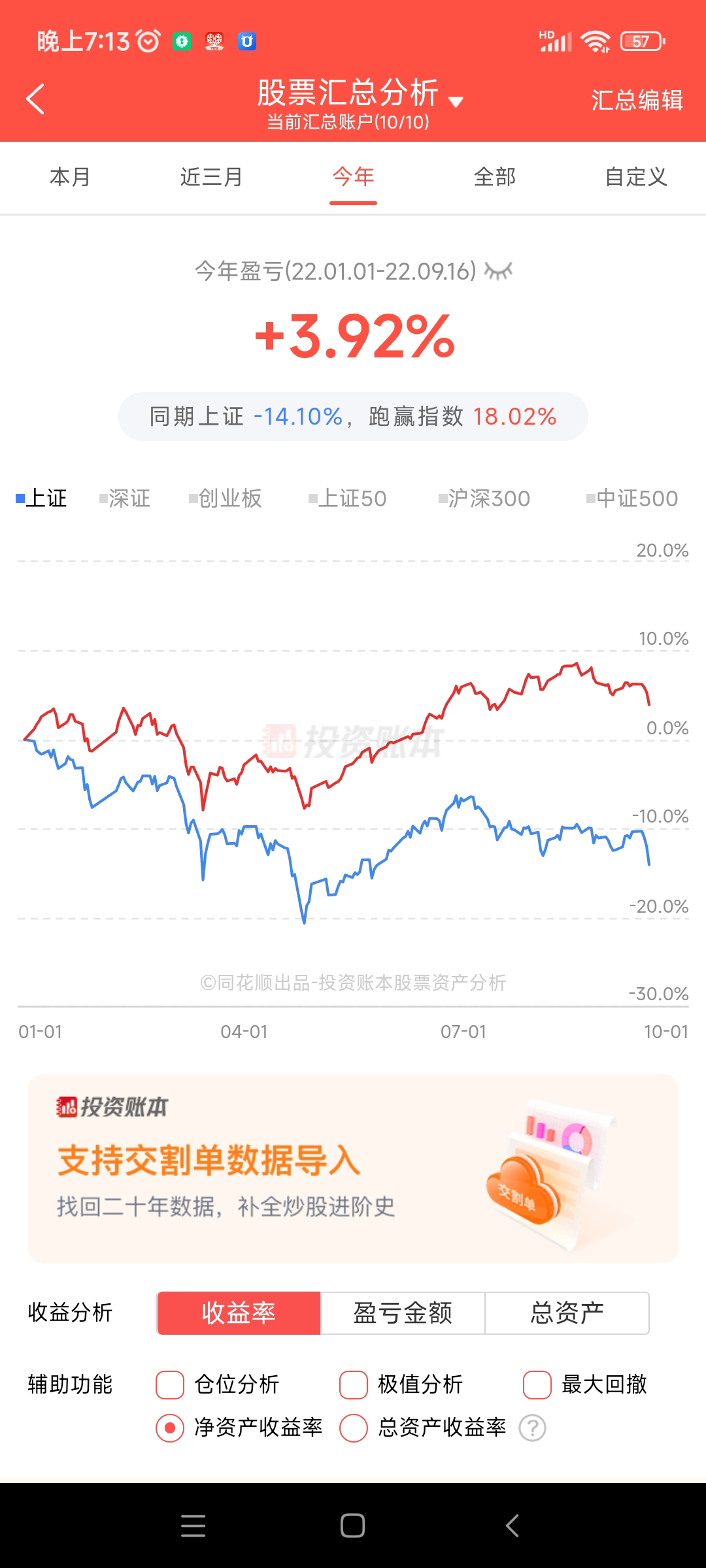706x1568 pixels.
Task: Open the 支持交割单数据导入 banner
Action: 353,1168
